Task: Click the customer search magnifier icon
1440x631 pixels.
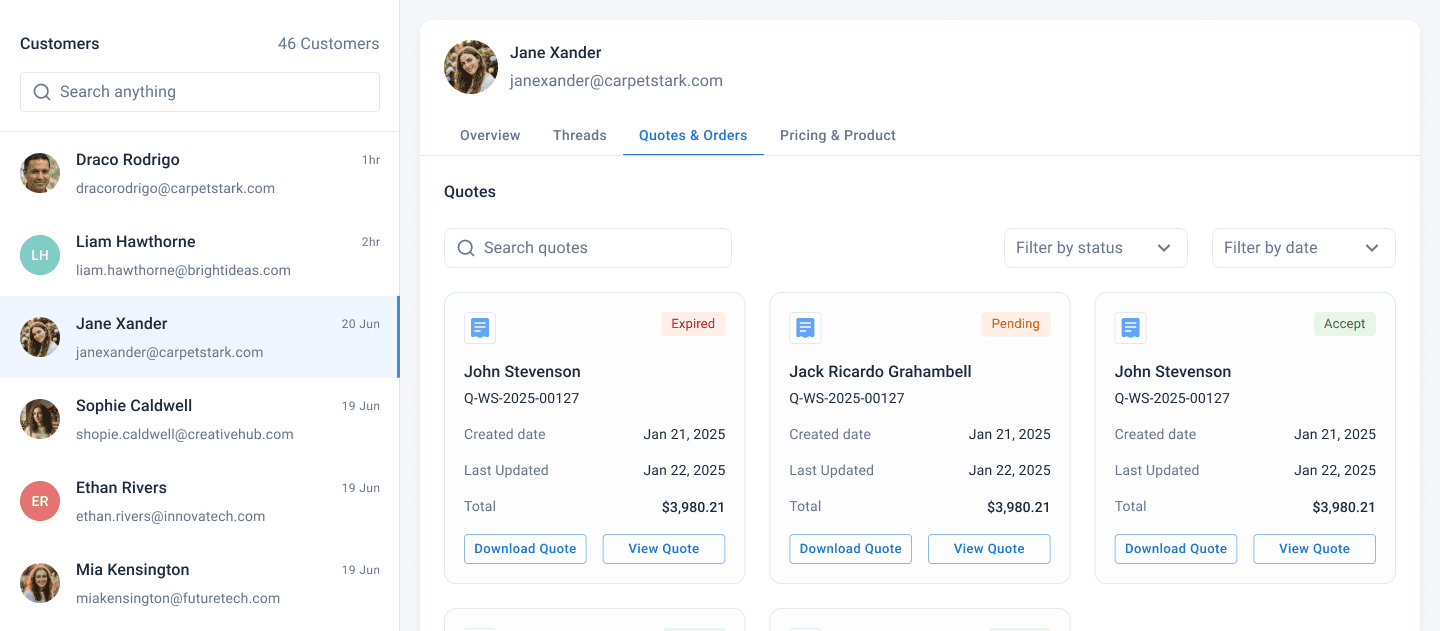Action: [x=42, y=92]
